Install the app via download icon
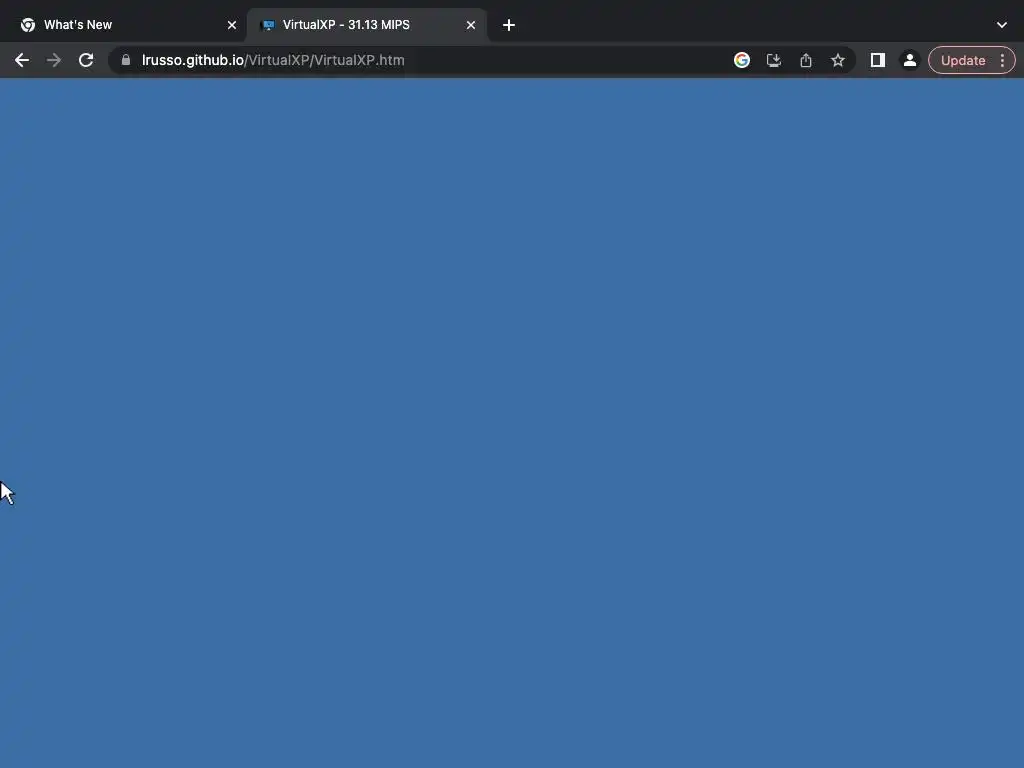Image resolution: width=1024 pixels, height=768 pixels. (x=773, y=60)
